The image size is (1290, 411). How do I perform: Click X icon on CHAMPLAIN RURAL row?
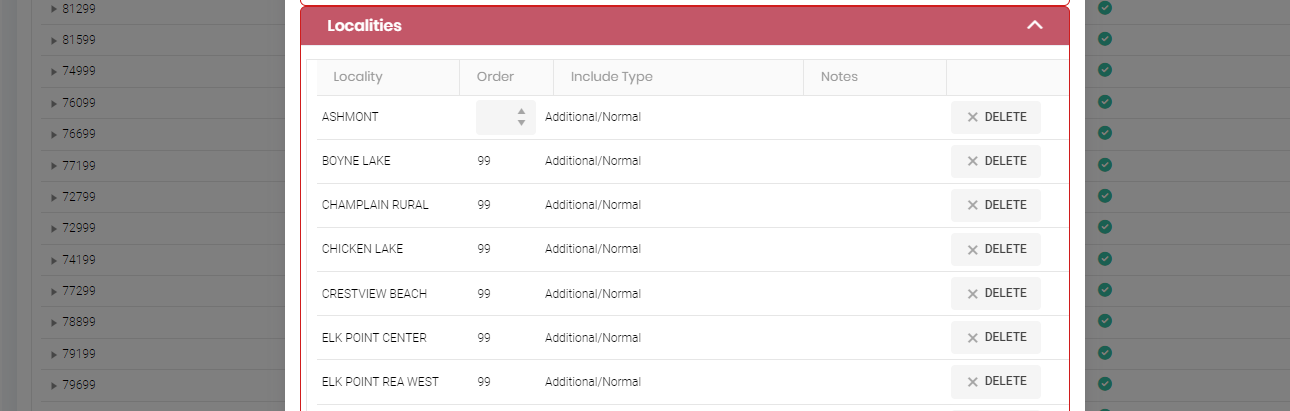(x=972, y=205)
